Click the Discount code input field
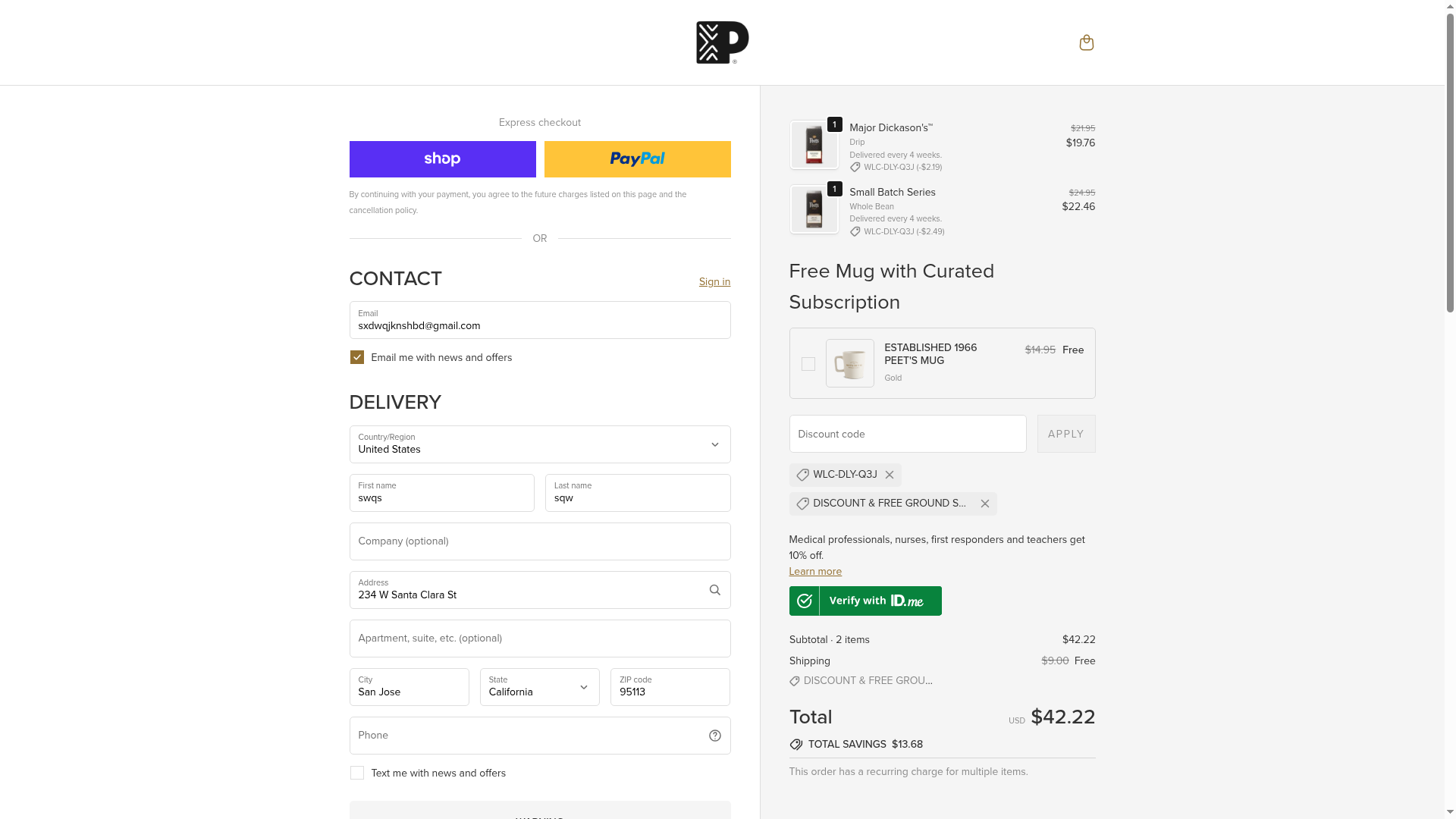Image resolution: width=1456 pixels, height=819 pixels. (x=907, y=434)
